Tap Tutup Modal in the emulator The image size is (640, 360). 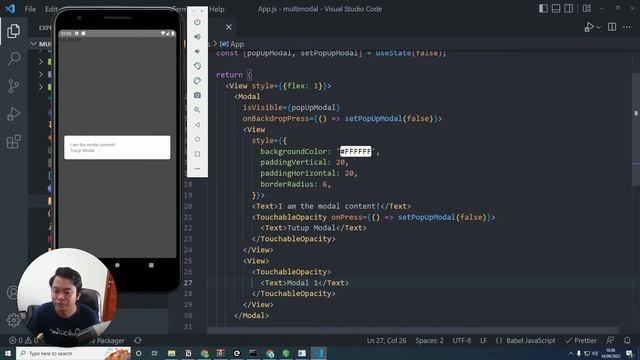click(82, 150)
